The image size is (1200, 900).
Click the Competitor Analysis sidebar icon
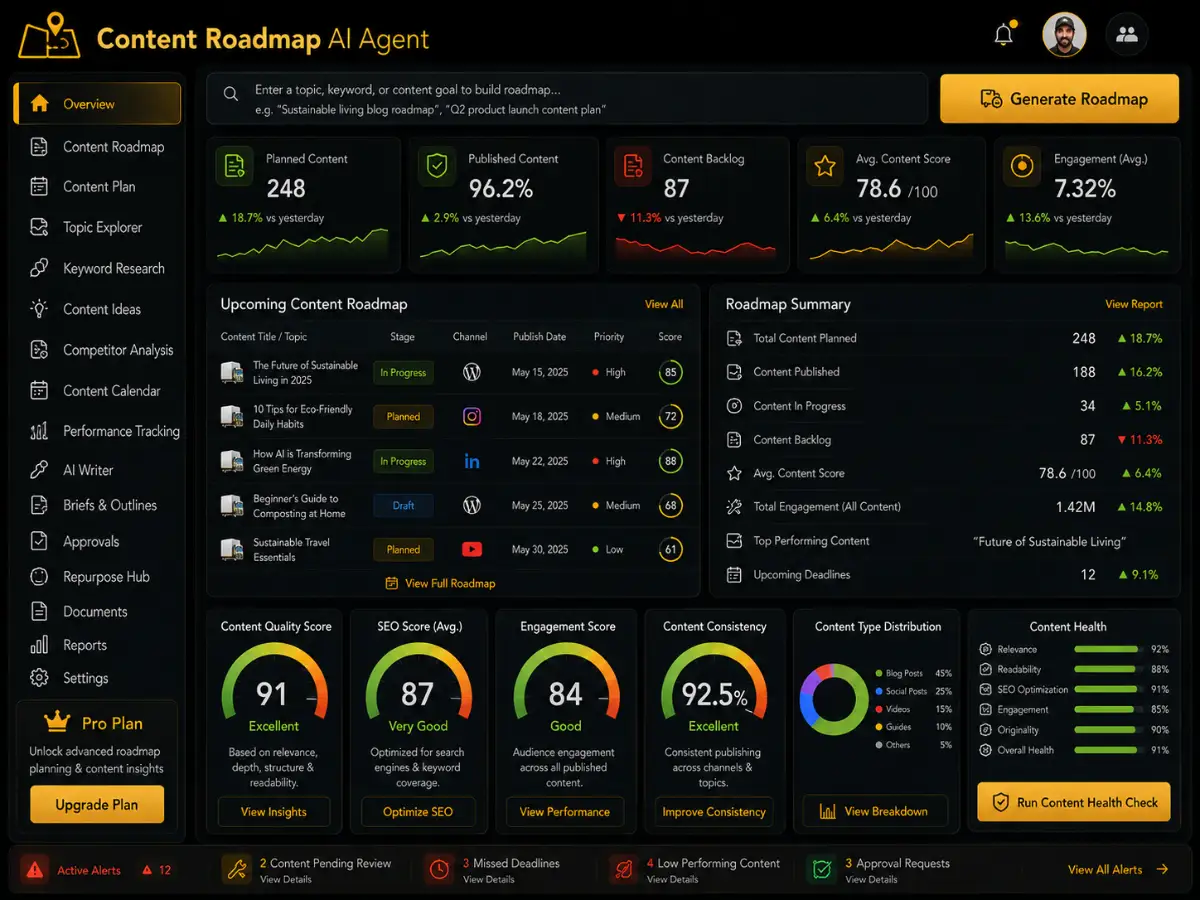pyautogui.click(x=39, y=350)
